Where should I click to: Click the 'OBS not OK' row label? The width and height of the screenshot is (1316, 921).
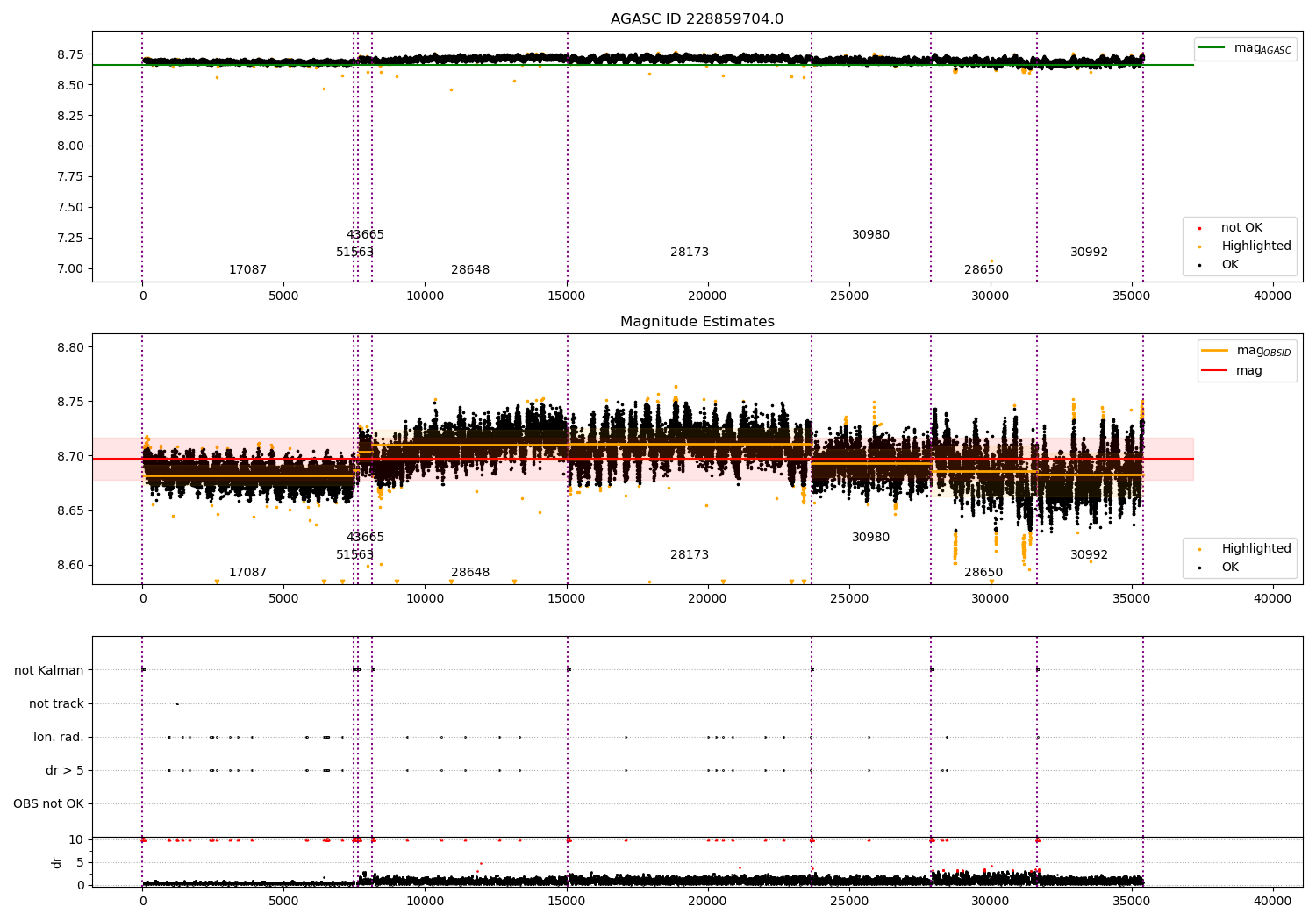click(x=48, y=803)
